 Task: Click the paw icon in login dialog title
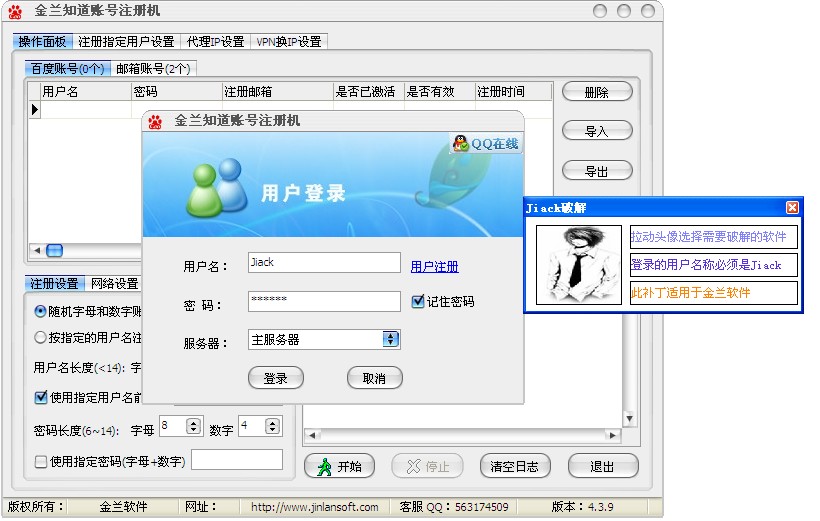[155, 121]
